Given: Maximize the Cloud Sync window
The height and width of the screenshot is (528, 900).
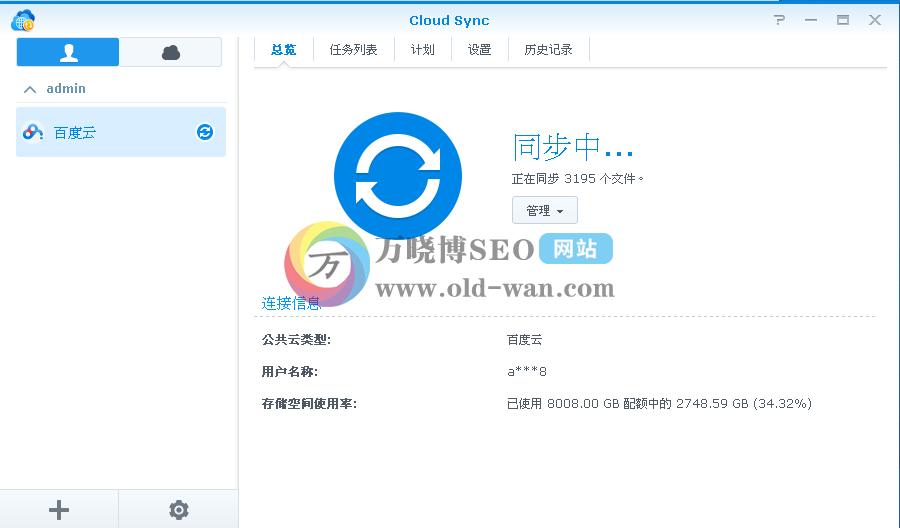Looking at the screenshot, I should [x=843, y=20].
